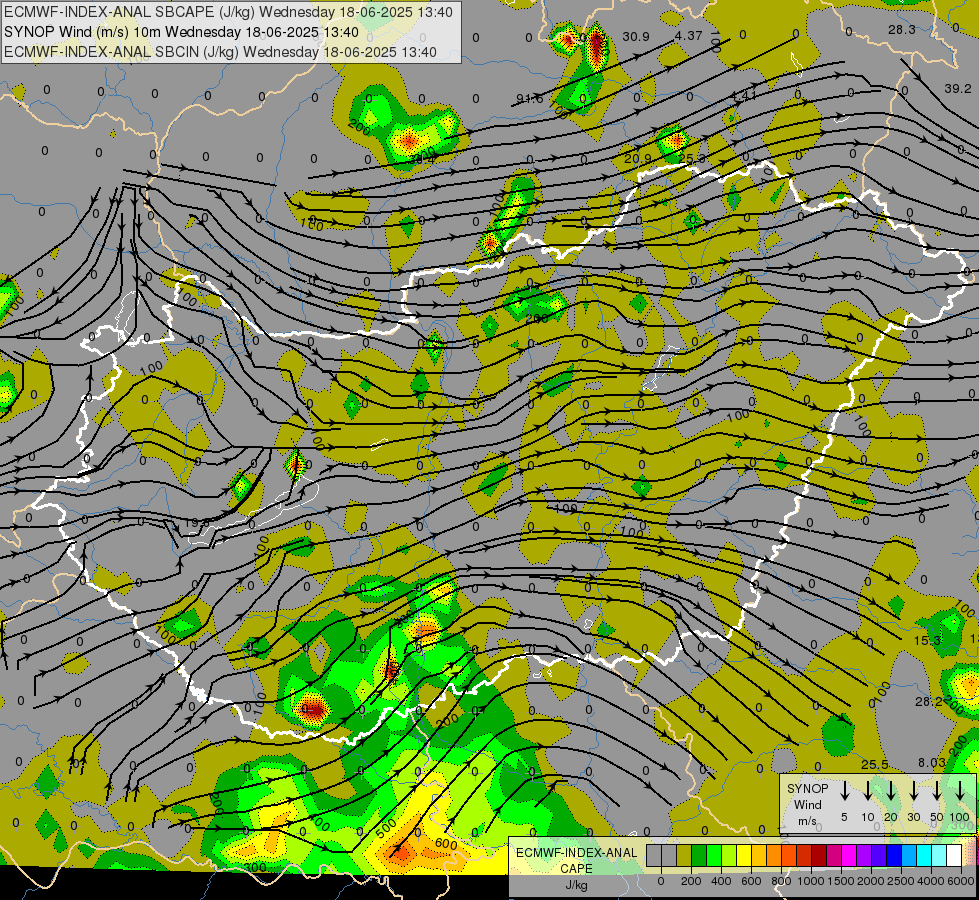Select the 5 m/s wind arrow in legend

pos(844,791)
